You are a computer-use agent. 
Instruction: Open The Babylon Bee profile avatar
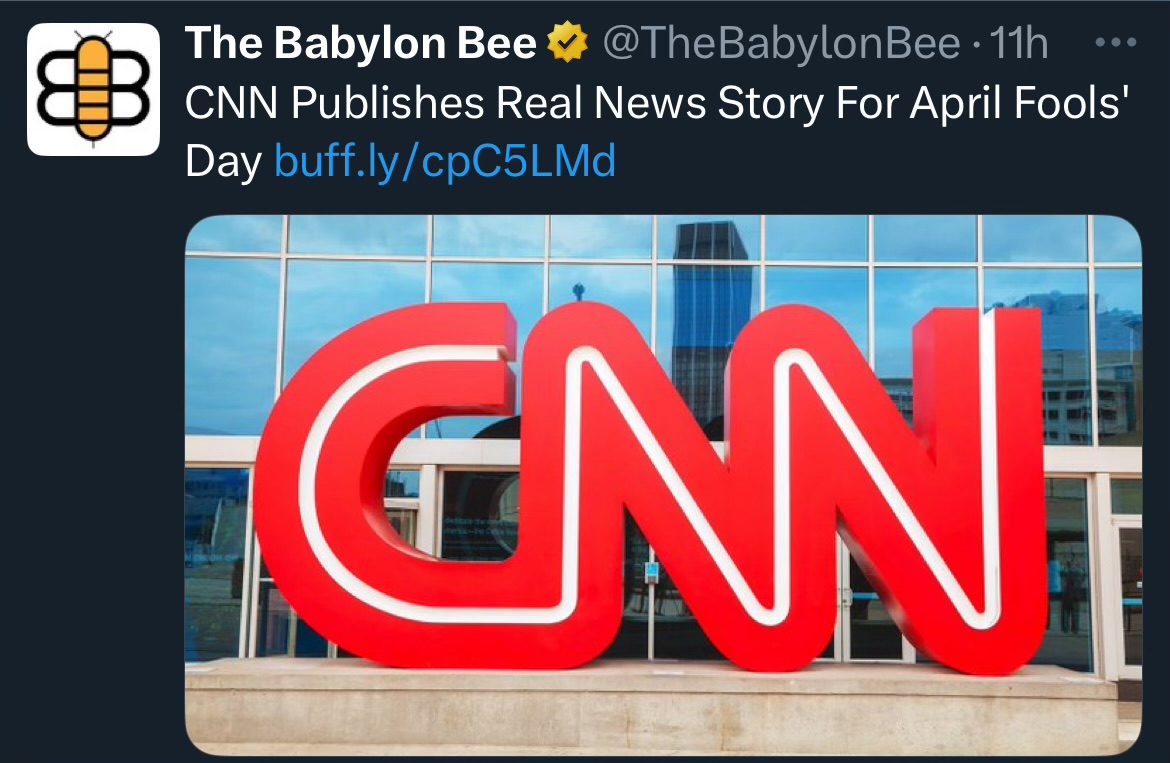click(x=93, y=89)
